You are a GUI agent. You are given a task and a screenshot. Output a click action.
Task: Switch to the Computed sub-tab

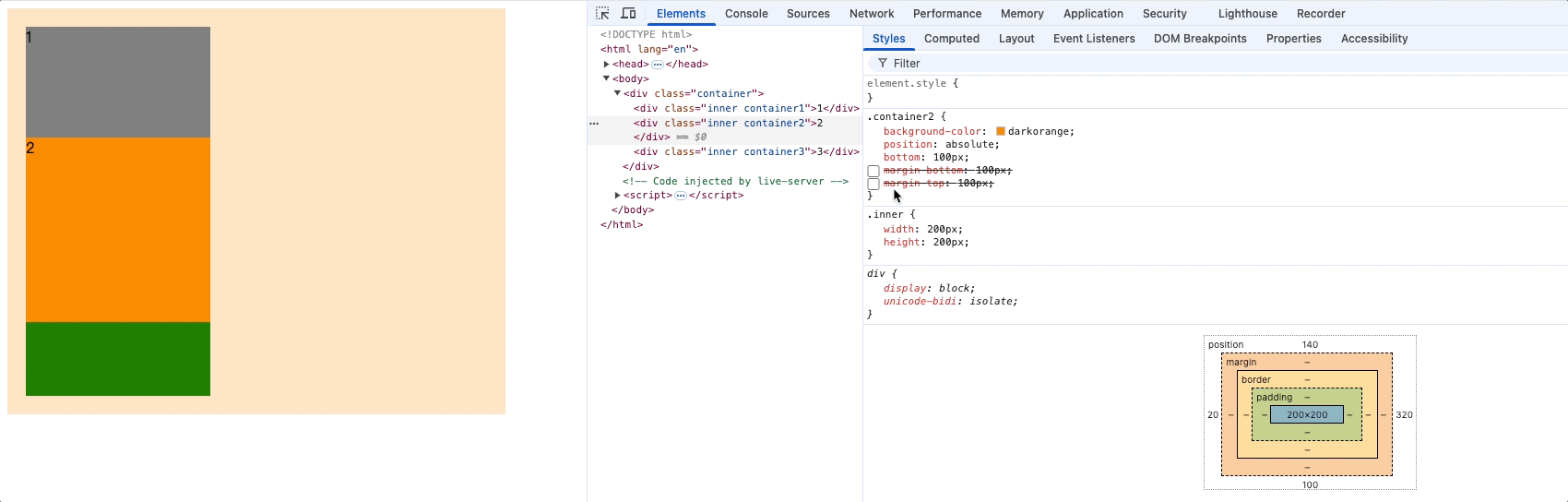tap(952, 38)
